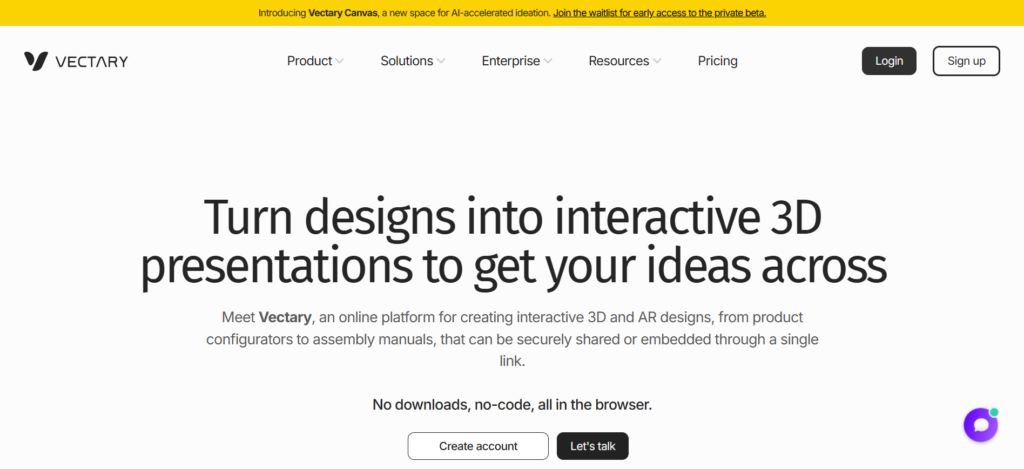The height and width of the screenshot is (469, 1024).
Task: Click the bold 'Vectary' word in description
Action: pyautogui.click(x=285, y=317)
